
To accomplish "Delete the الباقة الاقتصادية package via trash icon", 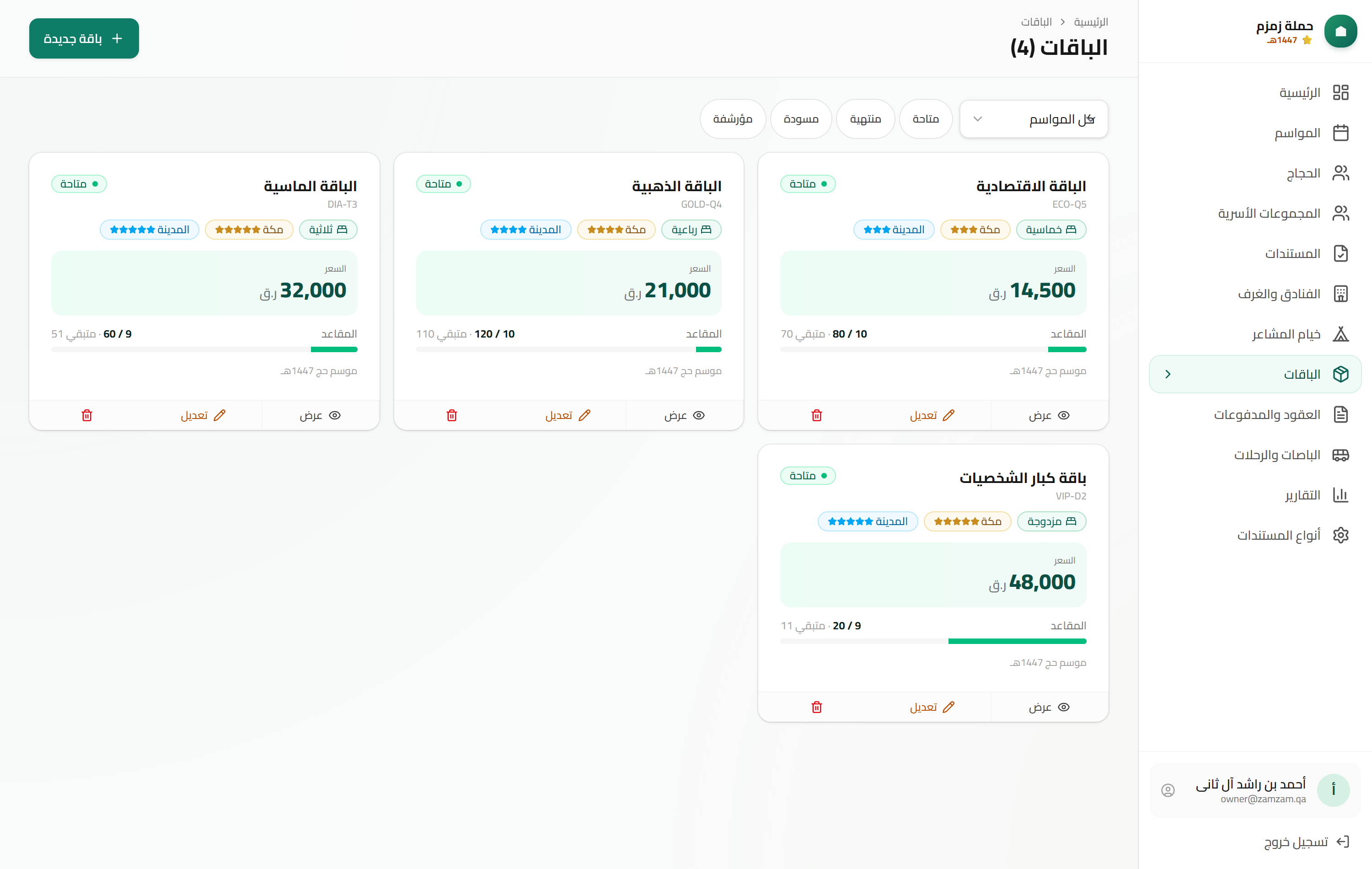I will coord(816,415).
